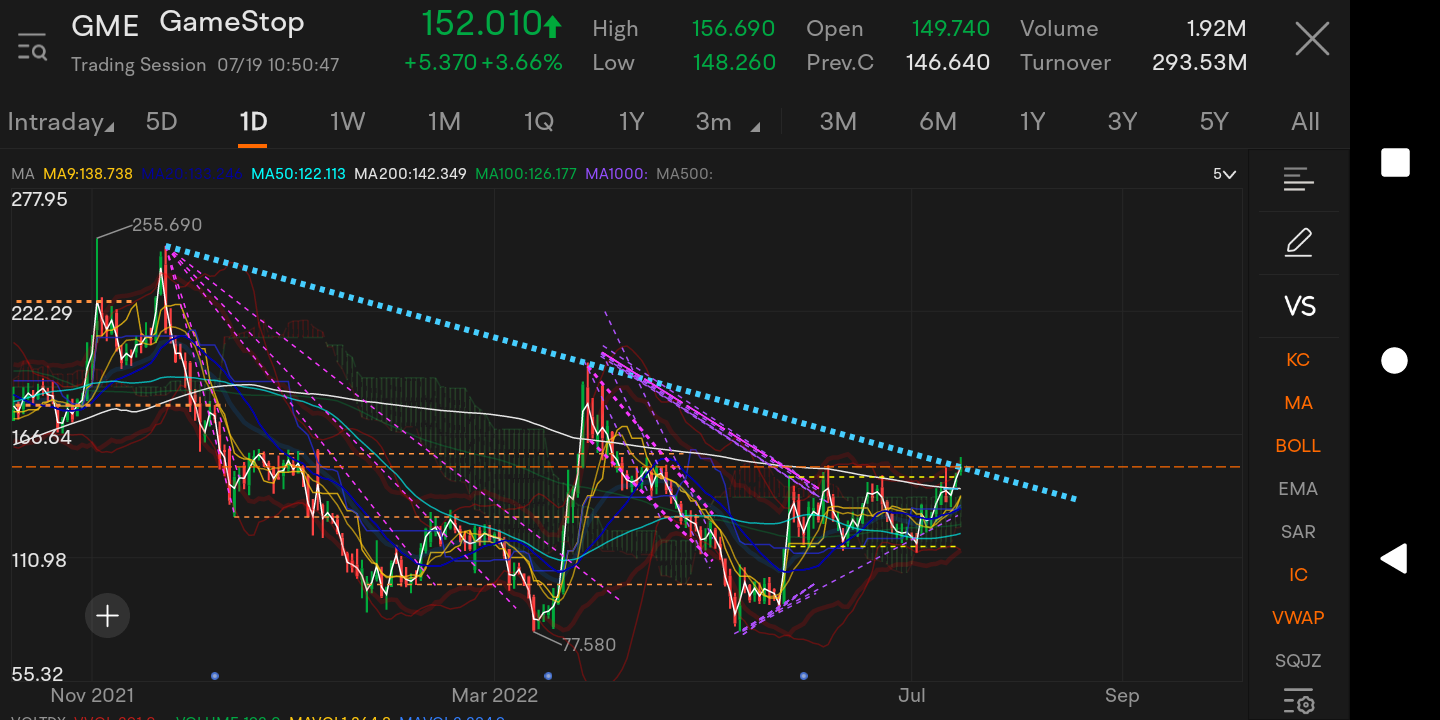Choose the 5Y range button
The image size is (1440, 720).
pos(1214,122)
